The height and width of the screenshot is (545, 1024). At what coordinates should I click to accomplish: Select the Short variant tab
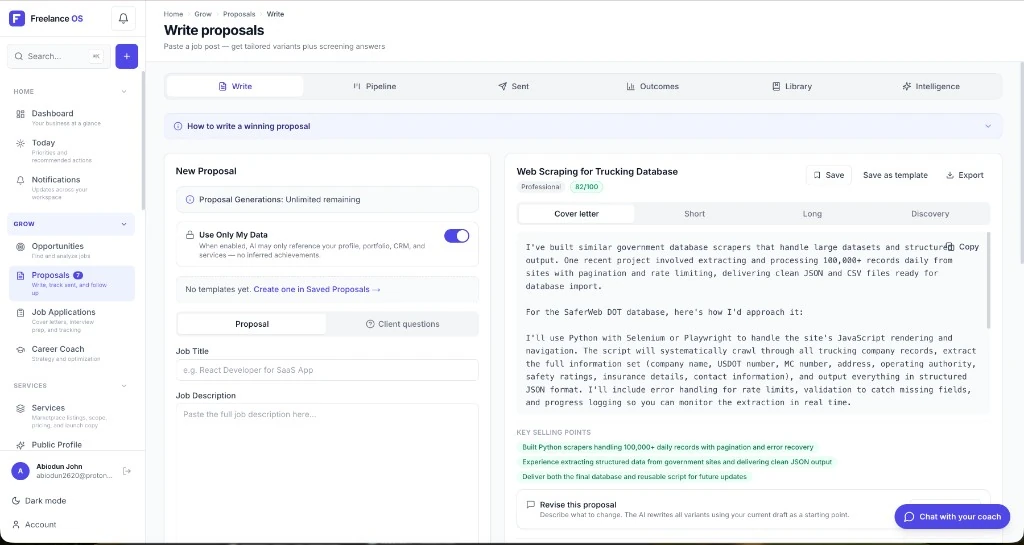click(694, 213)
